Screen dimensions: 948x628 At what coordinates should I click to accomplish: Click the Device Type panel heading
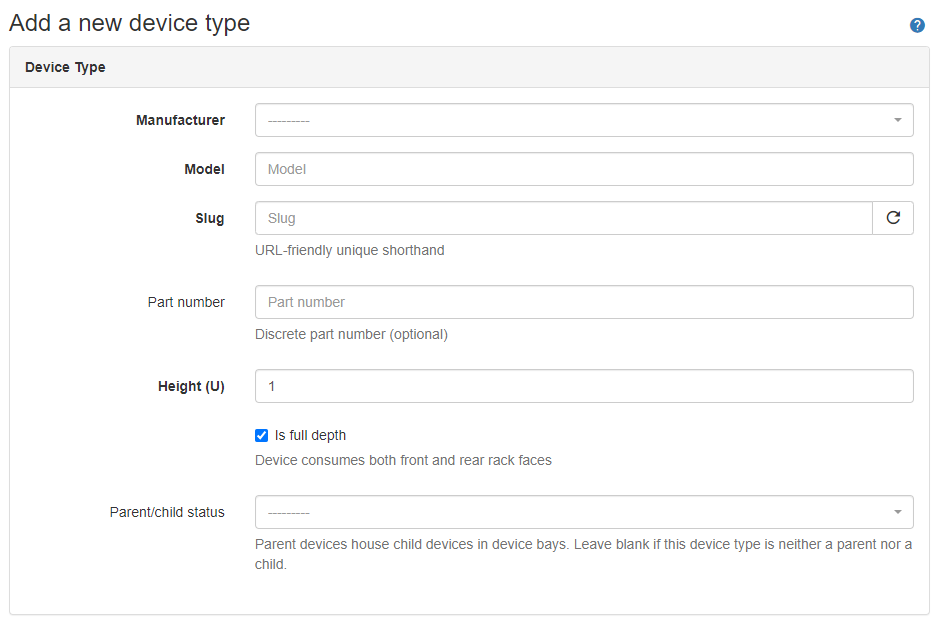(65, 67)
